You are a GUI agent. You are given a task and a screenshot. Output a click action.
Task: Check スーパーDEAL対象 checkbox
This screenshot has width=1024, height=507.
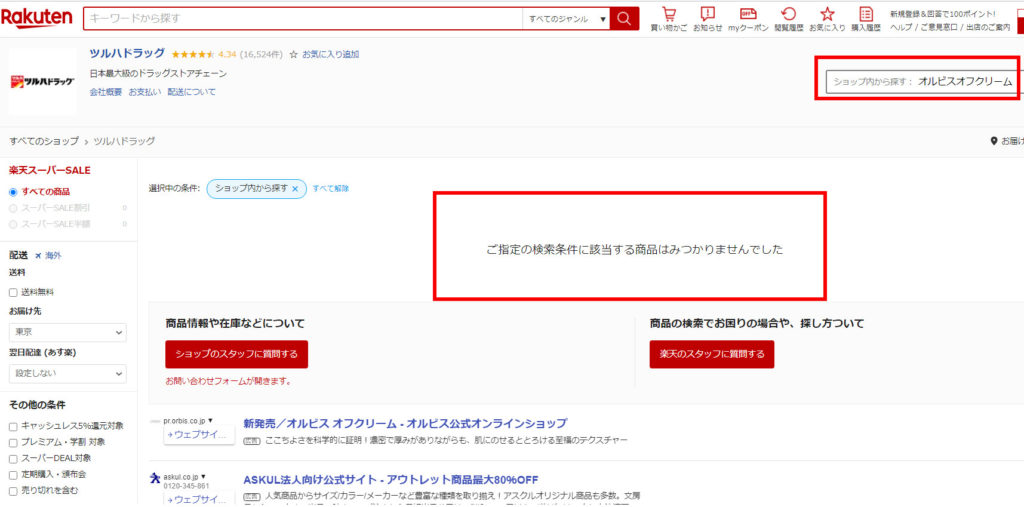(x=13, y=459)
